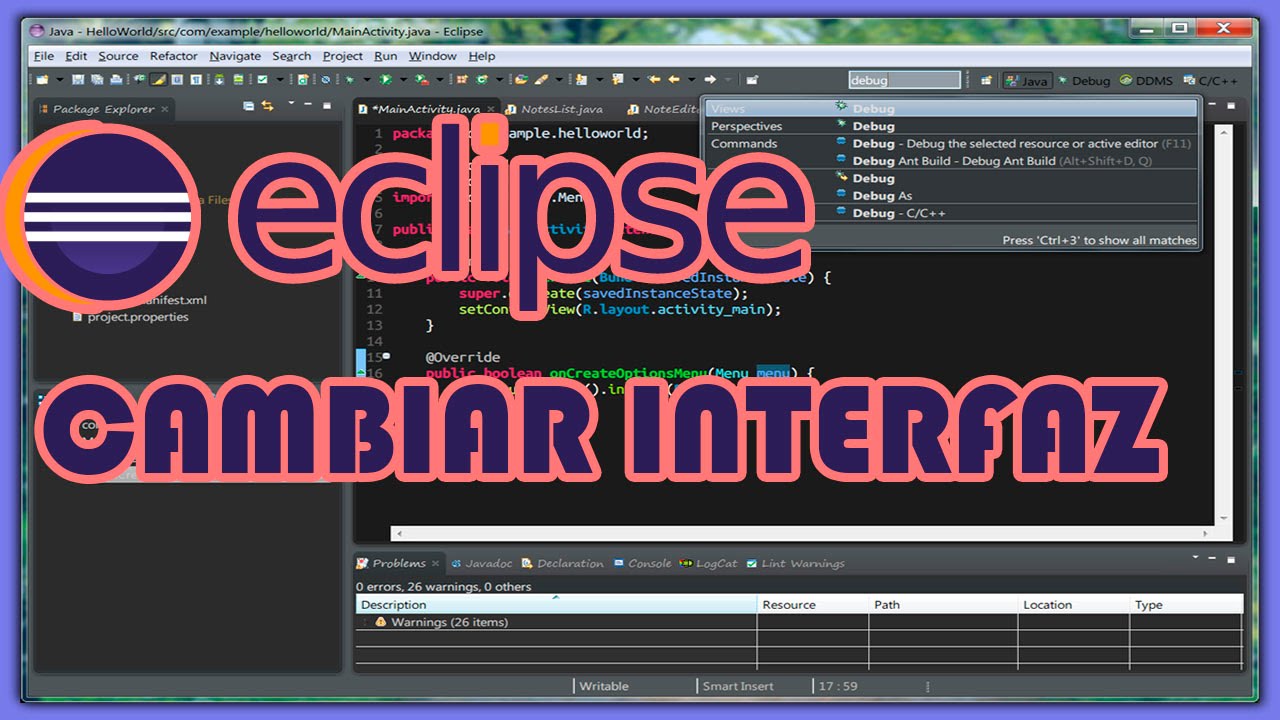Screen dimensions: 1280x720
Task: Click the Android Virtual Device Manager icon
Action: pos(238,79)
